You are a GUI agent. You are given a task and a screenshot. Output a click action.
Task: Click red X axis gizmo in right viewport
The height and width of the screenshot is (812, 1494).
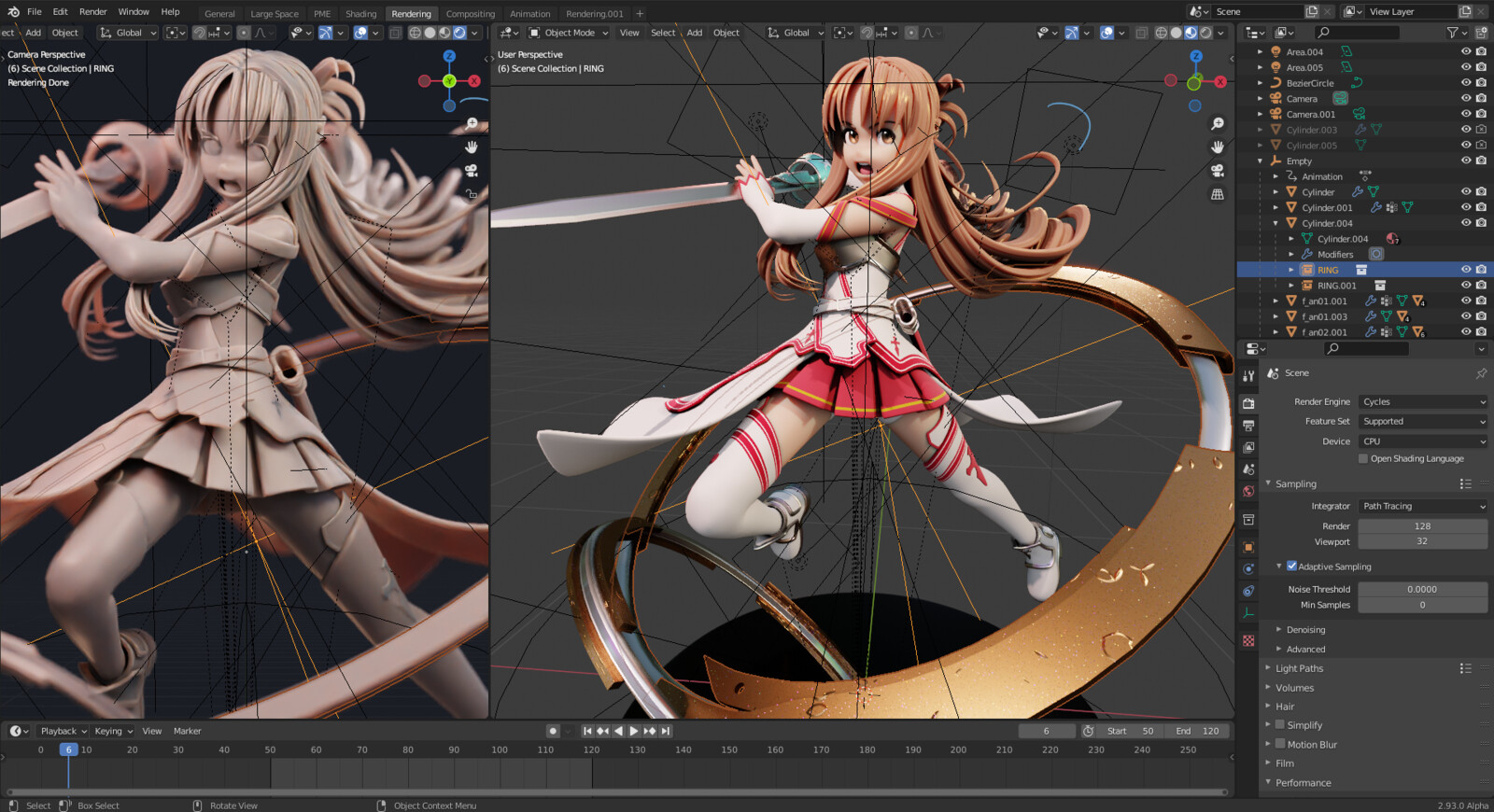(x=1220, y=81)
